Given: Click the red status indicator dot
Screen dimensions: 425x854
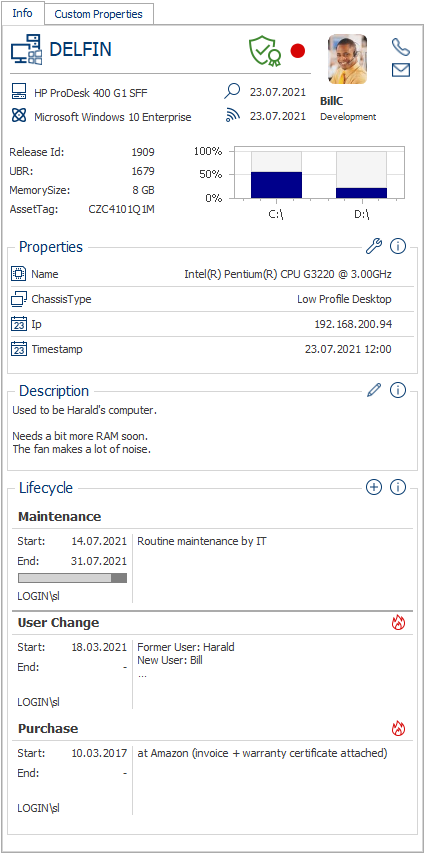Looking at the screenshot, I should pyautogui.click(x=298, y=51).
